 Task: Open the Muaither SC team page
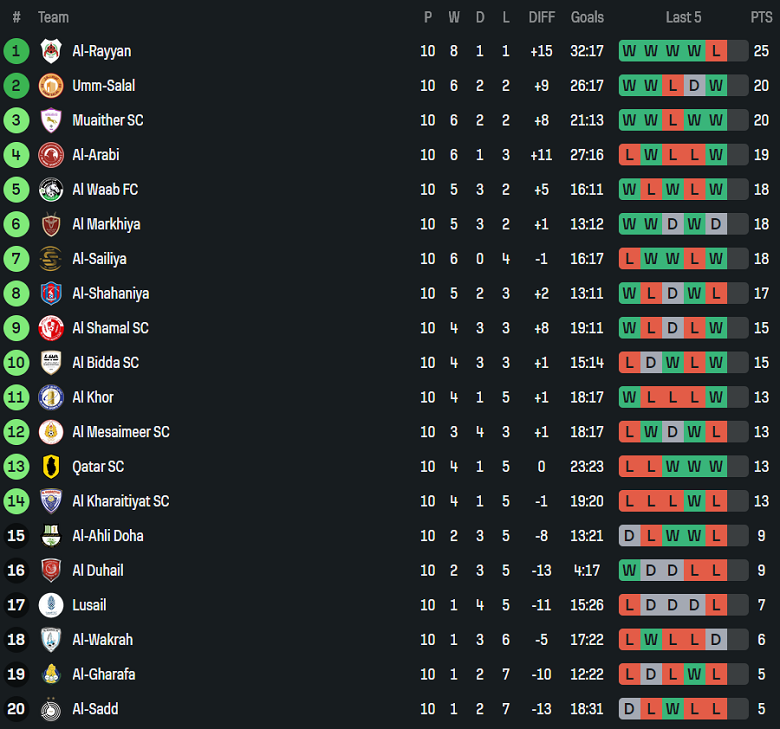[x=107, y=120]
